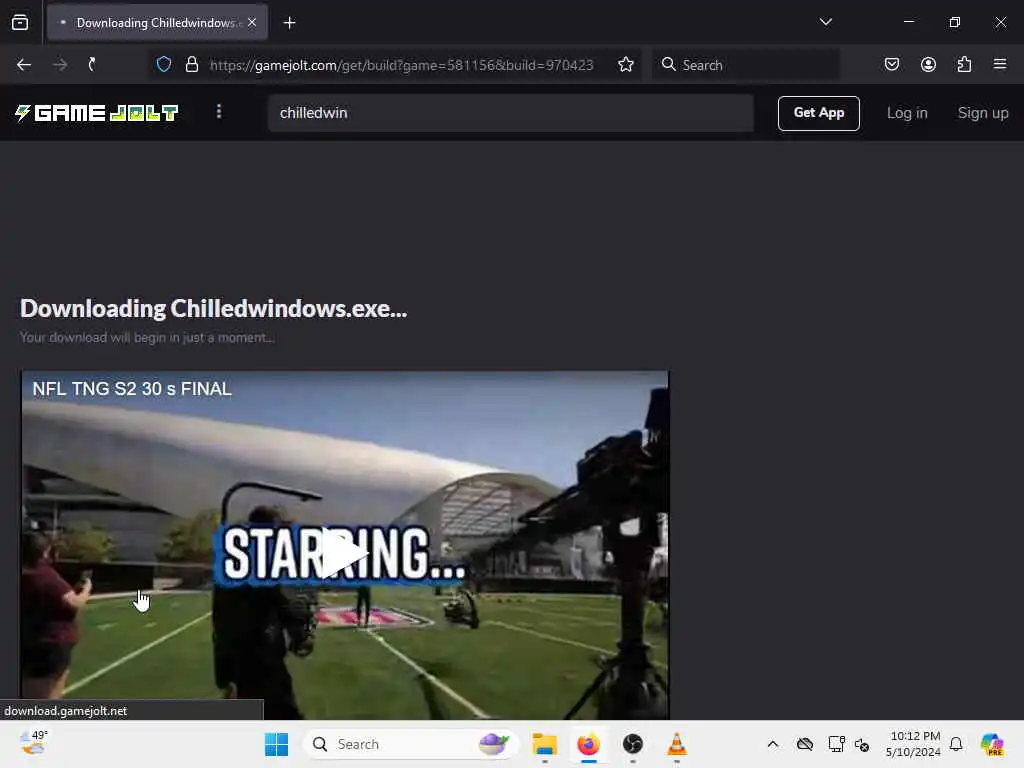The width and height of the screenshot is (1024, 768).
Task: Focus the Firefox Search box
Action: coord(746,65)
